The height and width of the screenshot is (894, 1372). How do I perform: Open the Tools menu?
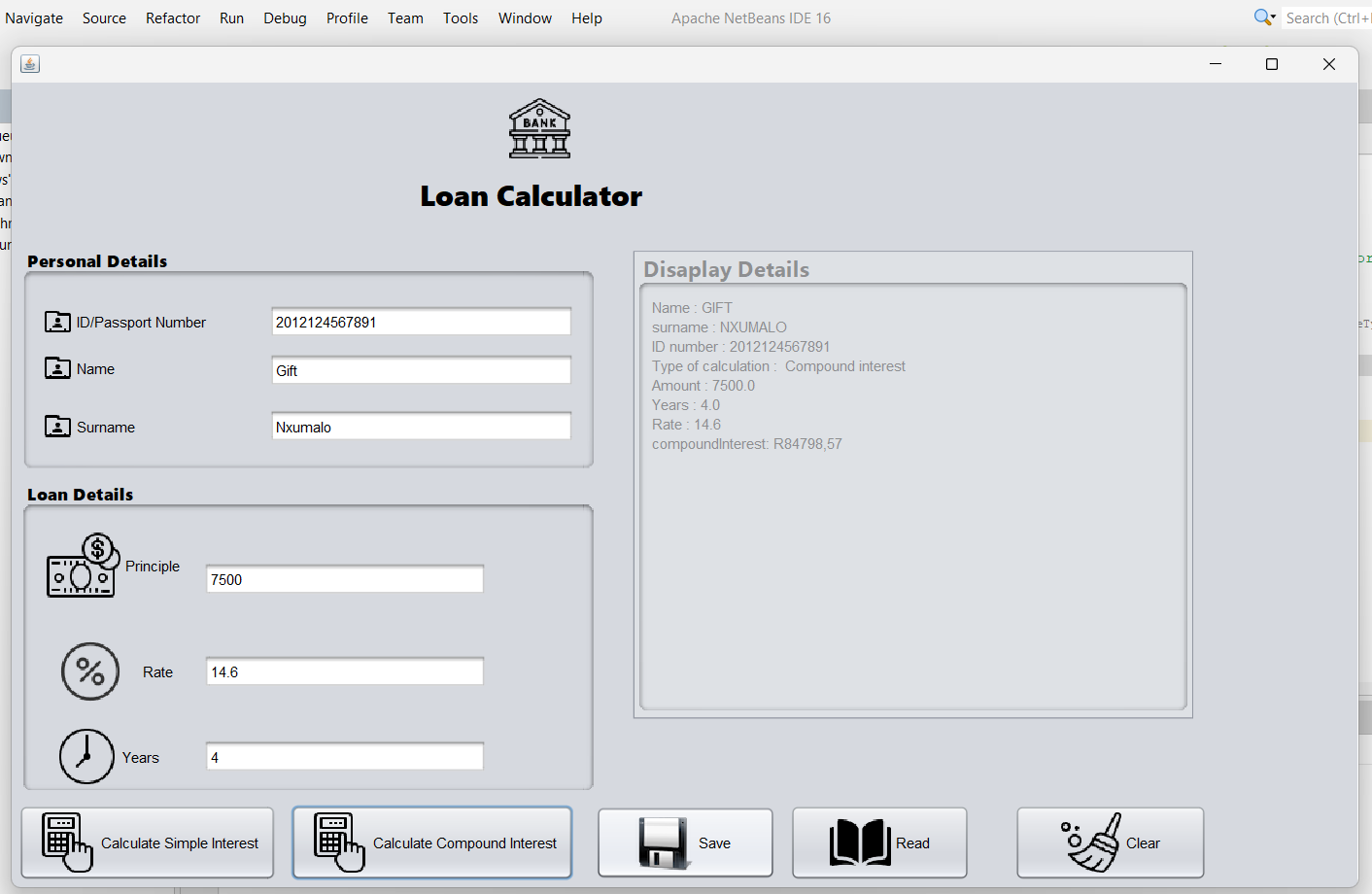(460, 17)
